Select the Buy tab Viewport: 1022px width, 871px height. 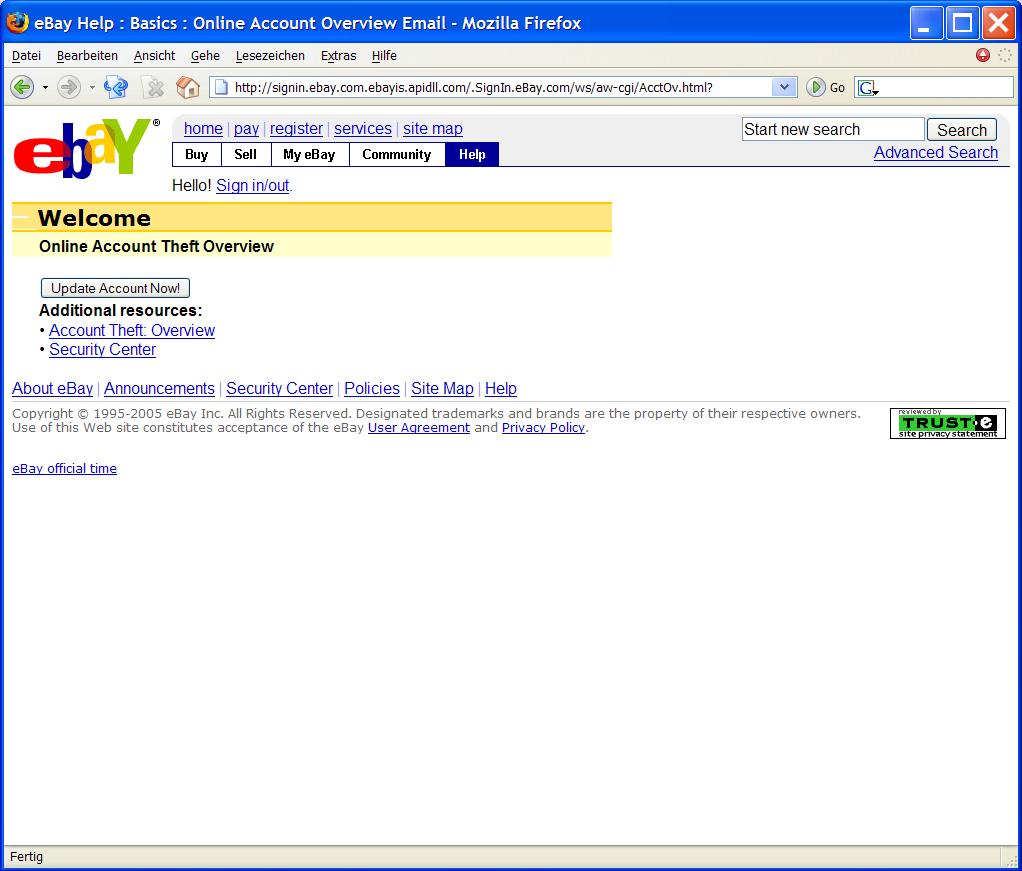[x=196, y=155]
